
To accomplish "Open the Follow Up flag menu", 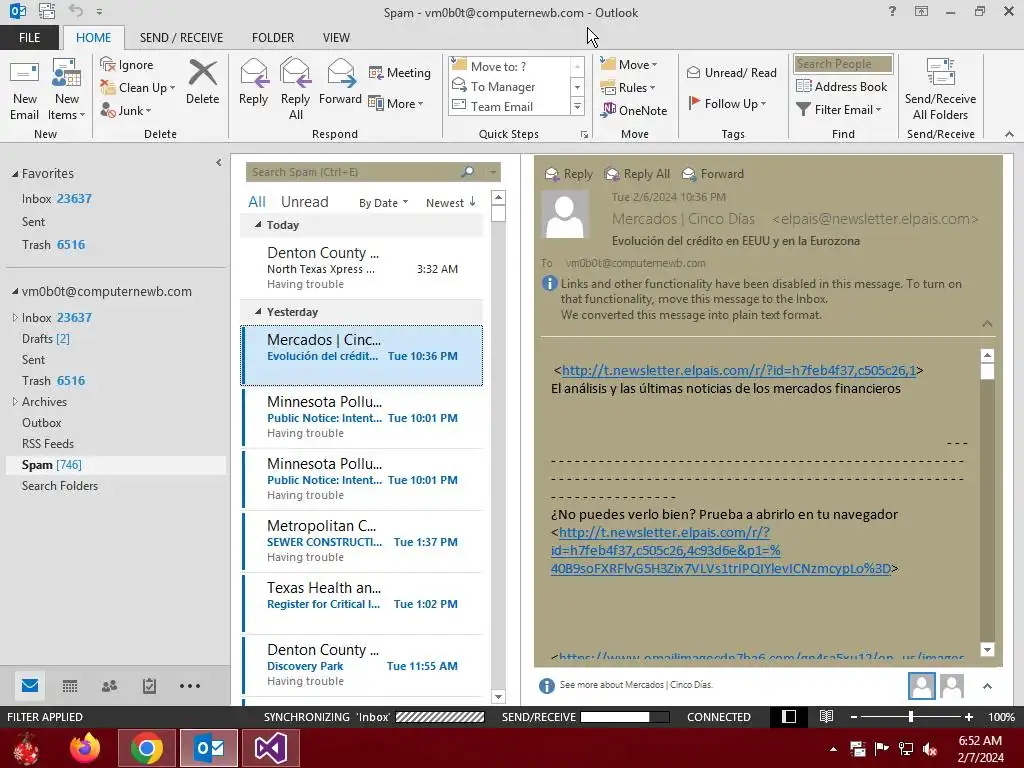I will (727, 103).
